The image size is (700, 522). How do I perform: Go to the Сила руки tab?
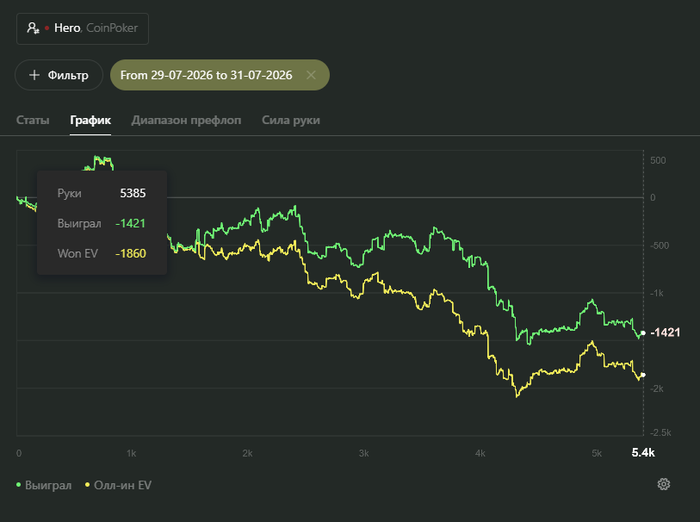coord(291,120)
